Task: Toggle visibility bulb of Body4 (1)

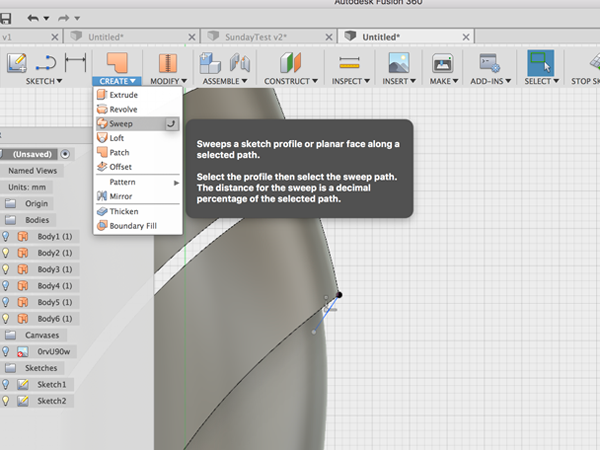Action: pyautogui.click(x=6, y=286)
